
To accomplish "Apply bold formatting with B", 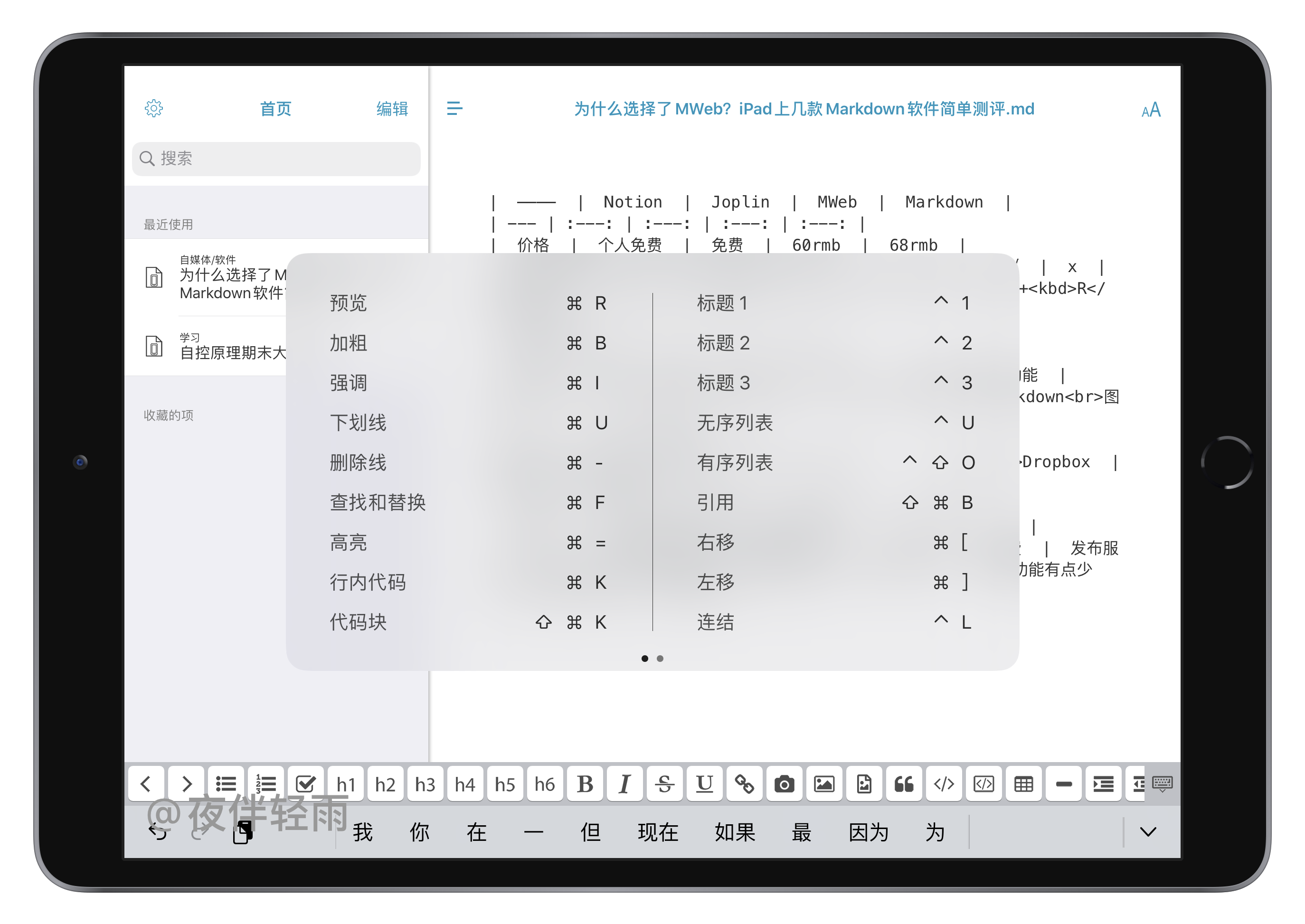I will pyautogui.click(x=585, y=783).
